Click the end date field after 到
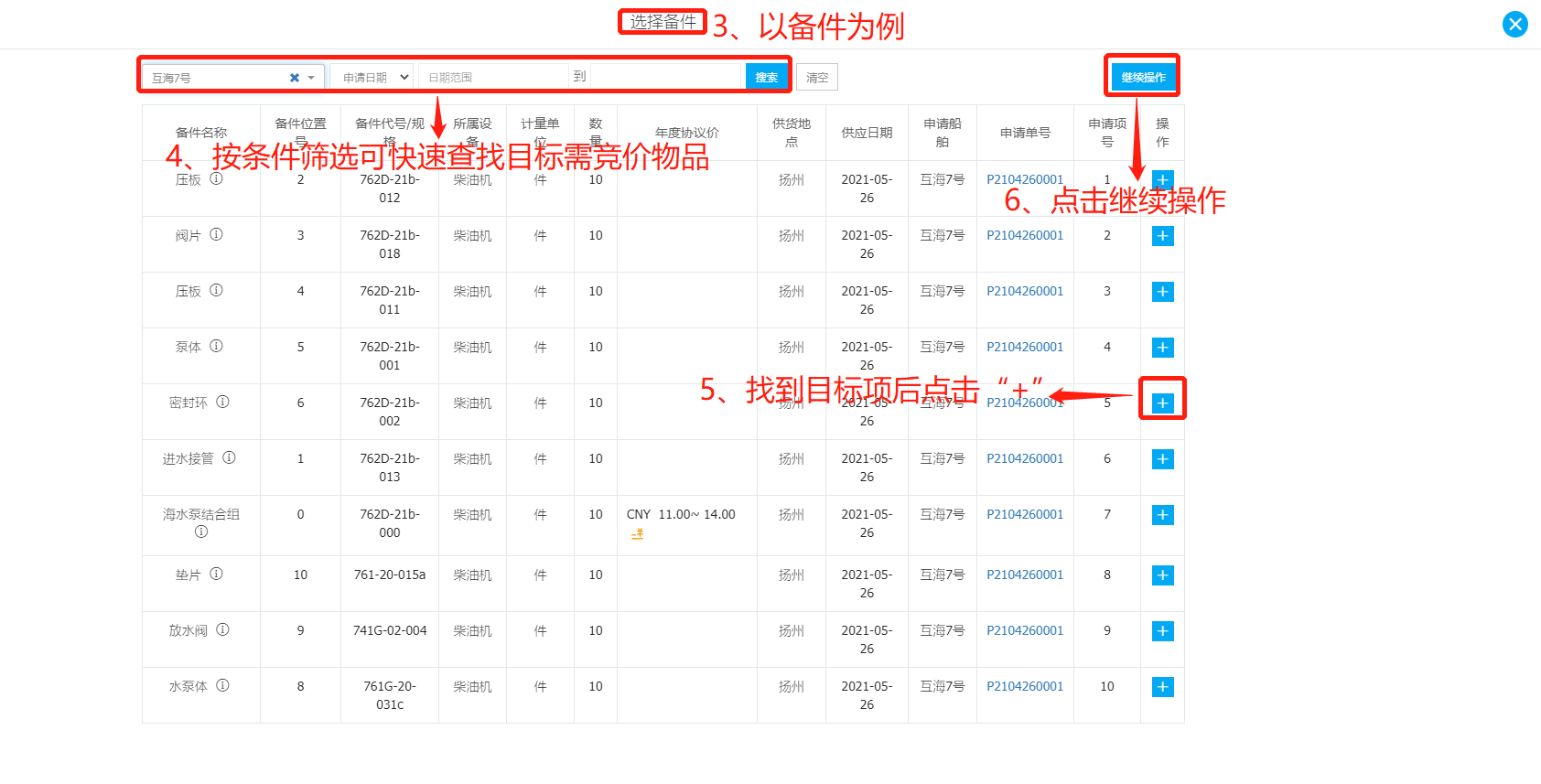Screen dimensions: 1541x784 point(665,78)
